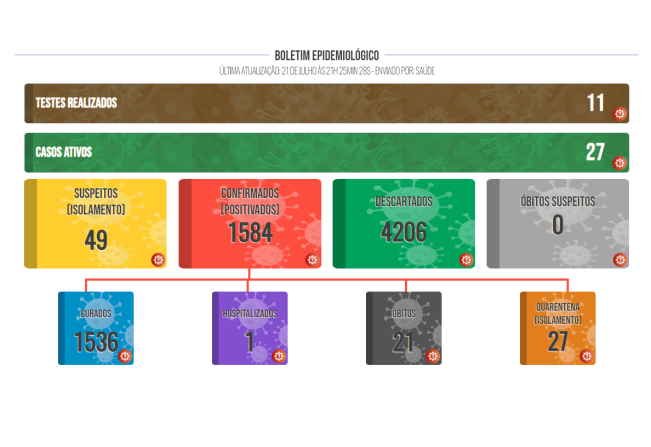
Task: Click the gear icon on Testes Realizados bar
Action: click(x=619, y=113)
